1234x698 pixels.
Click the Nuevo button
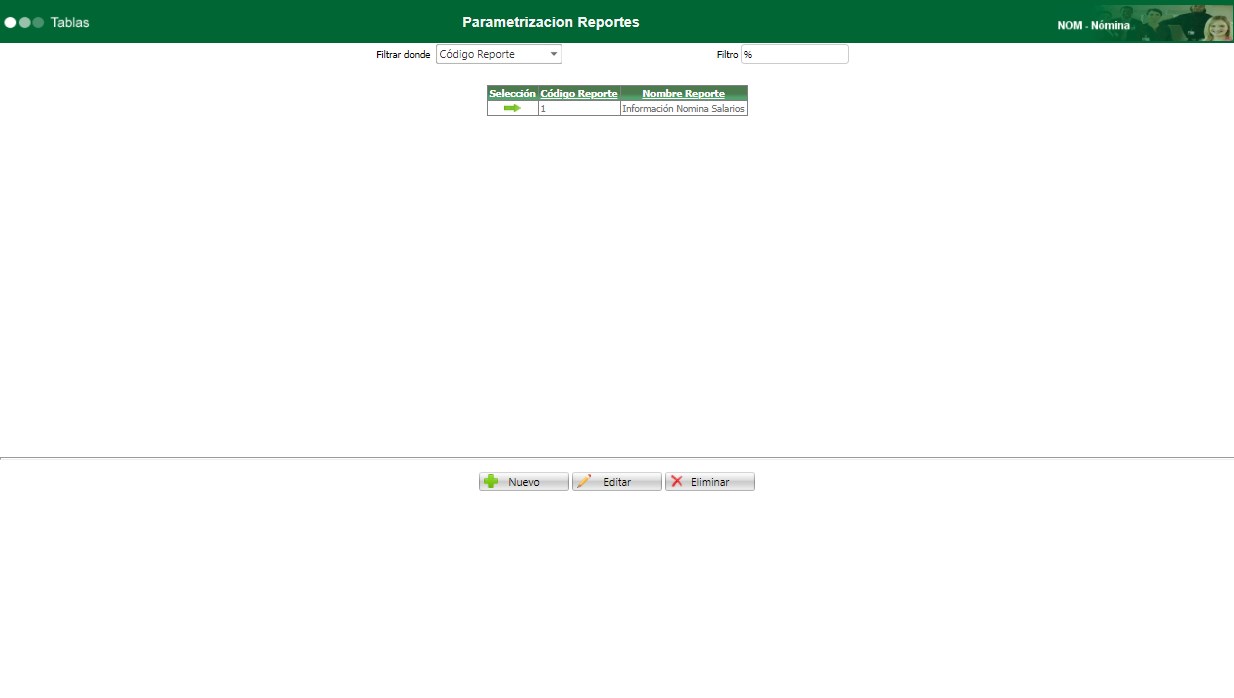pyautogui.click(x=524, y=482)
